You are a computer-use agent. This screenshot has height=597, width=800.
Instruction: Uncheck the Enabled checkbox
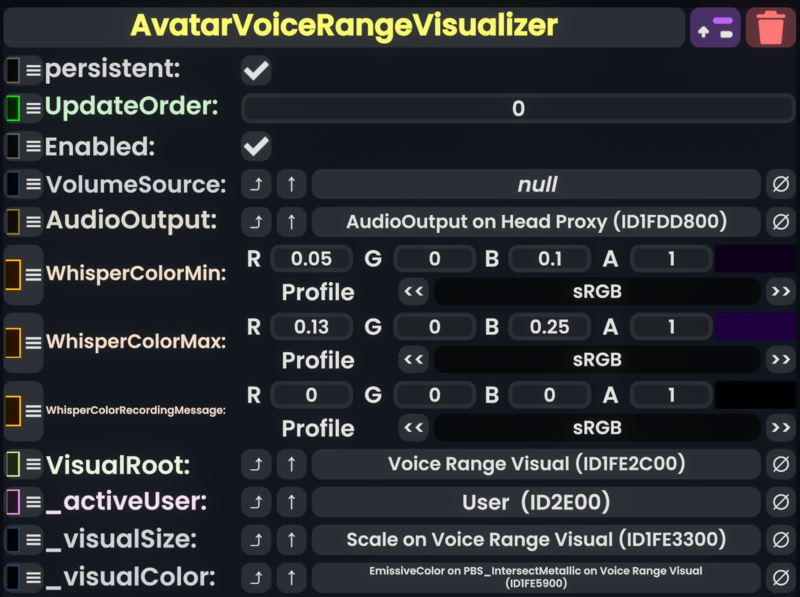click(256, 146)
